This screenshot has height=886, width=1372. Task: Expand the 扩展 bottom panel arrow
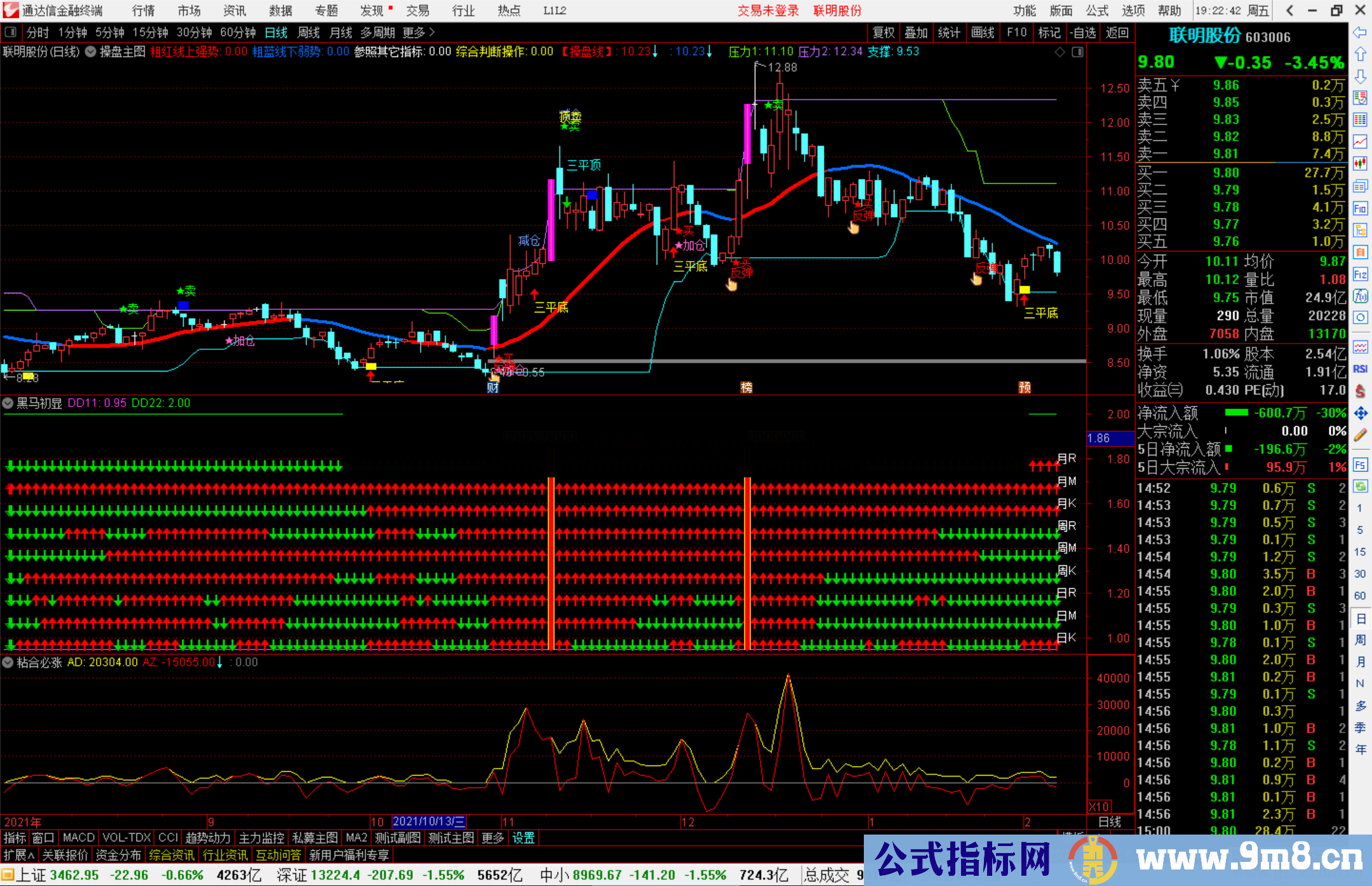pos(19,855)
